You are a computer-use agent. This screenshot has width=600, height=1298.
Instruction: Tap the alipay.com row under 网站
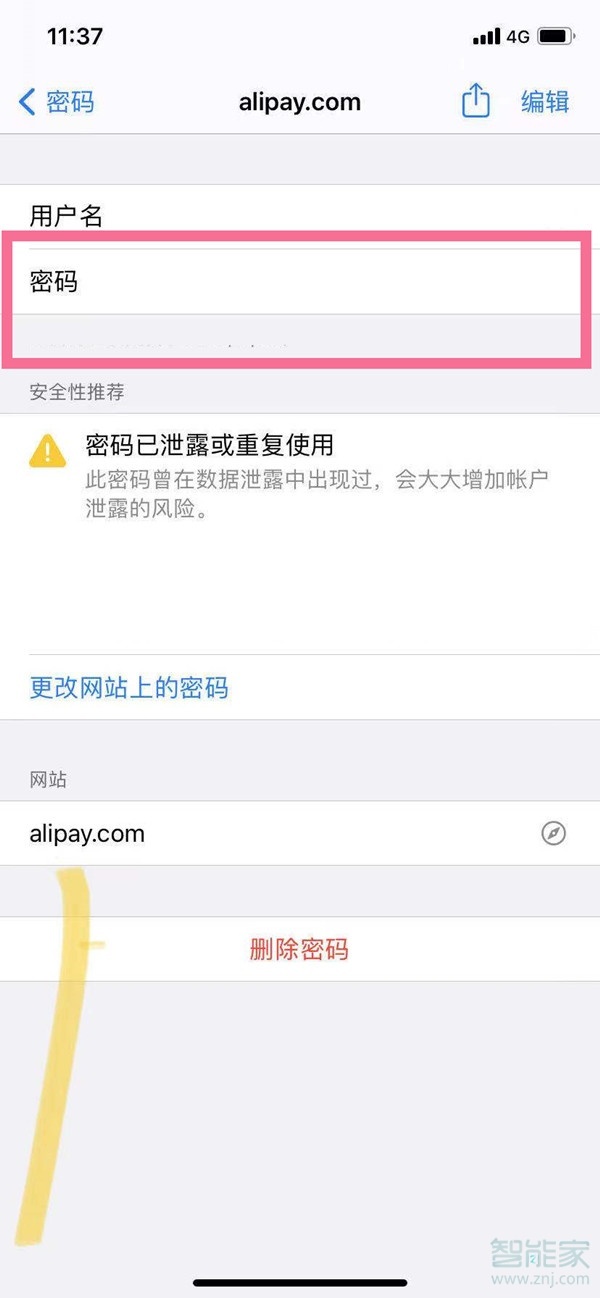tap(300, 833)
